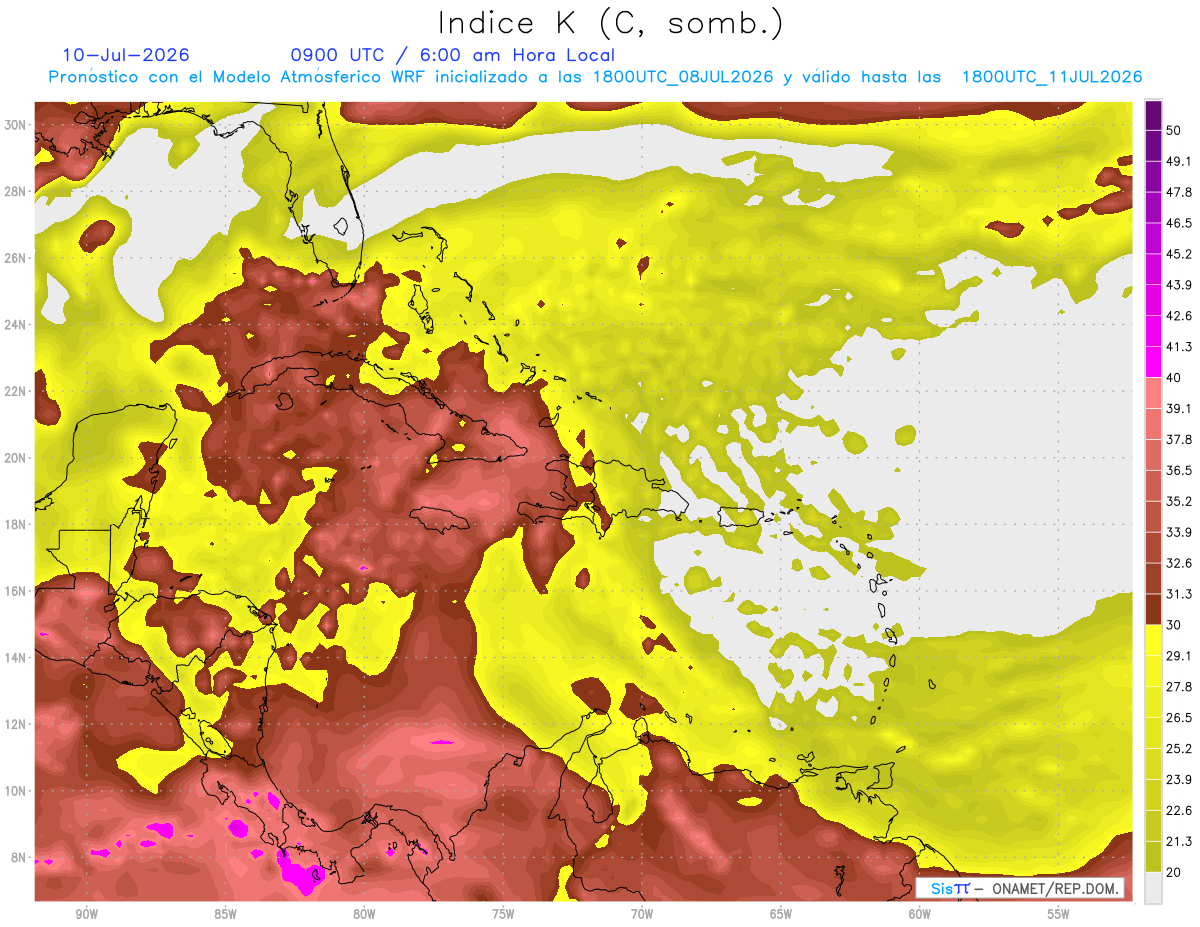This screenshot has height=927, width=1200.
Task: Click the legend value "33.9"
Action: (1179, 532)
